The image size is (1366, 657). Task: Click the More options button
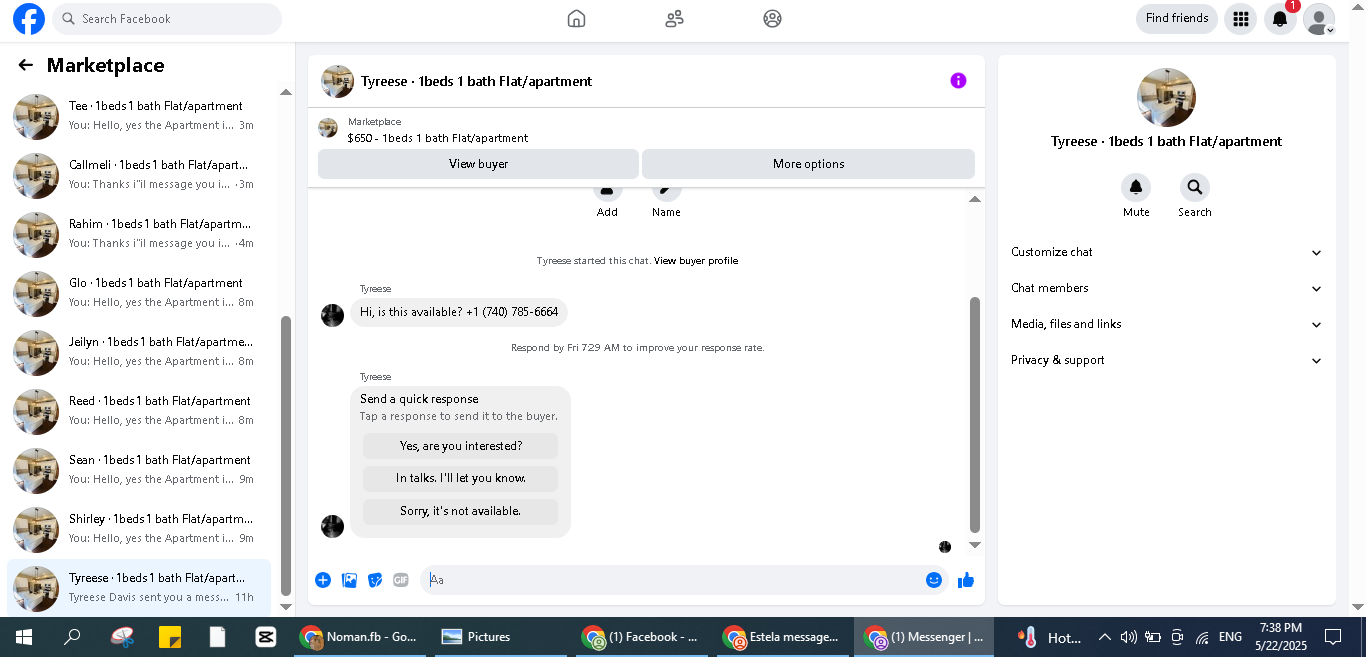tap(808, 164)
